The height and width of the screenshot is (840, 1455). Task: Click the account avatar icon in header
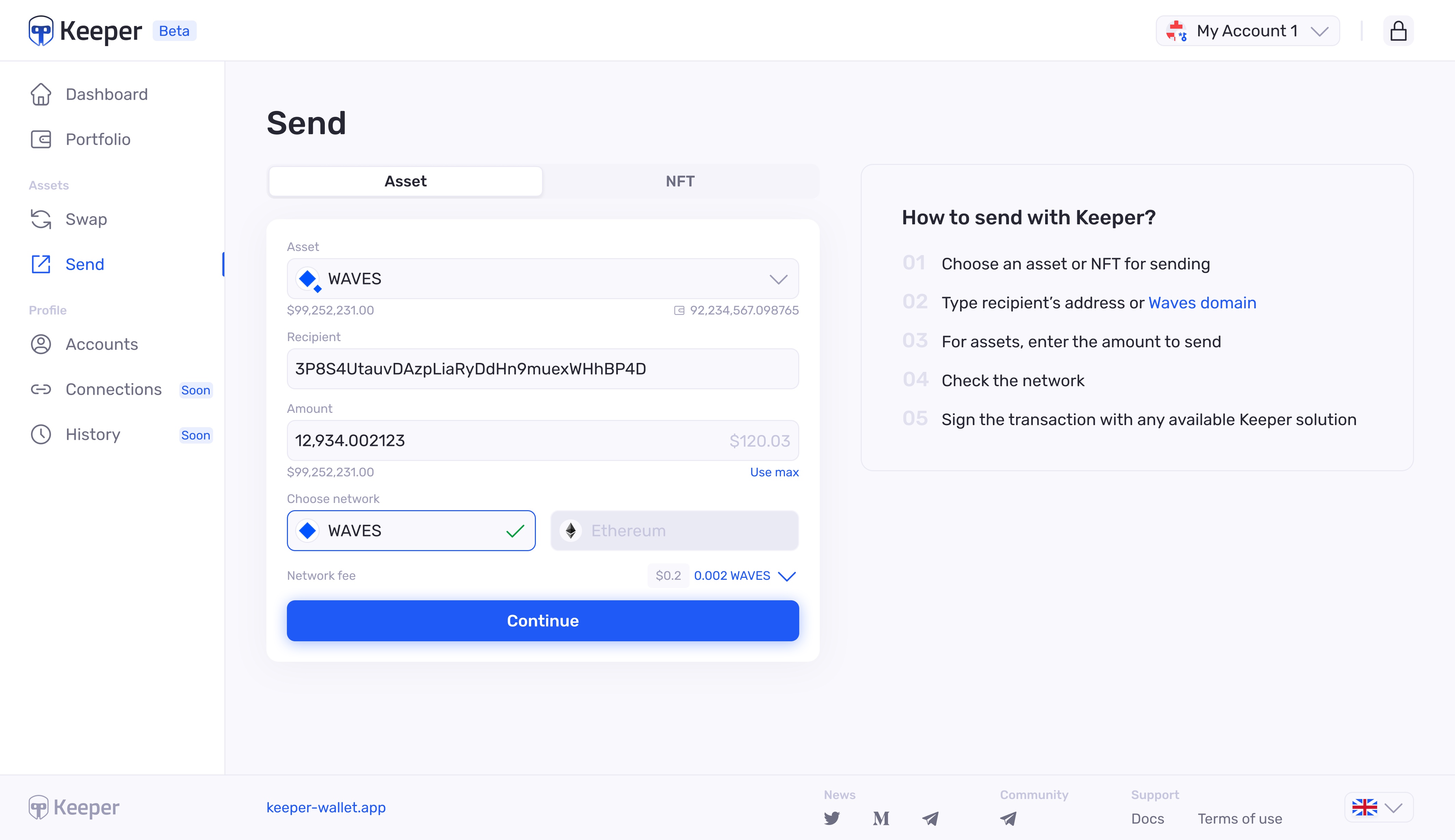click(1176, 31)
